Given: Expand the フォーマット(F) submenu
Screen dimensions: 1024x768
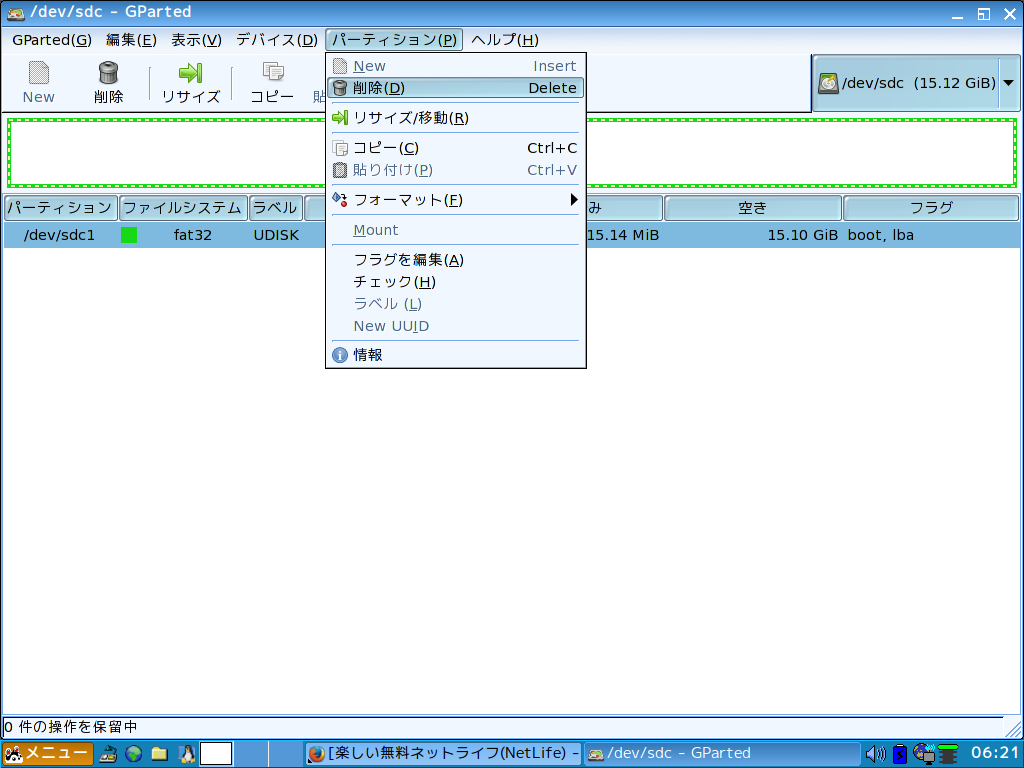Looking at the screenshot, I should (455, 200).
